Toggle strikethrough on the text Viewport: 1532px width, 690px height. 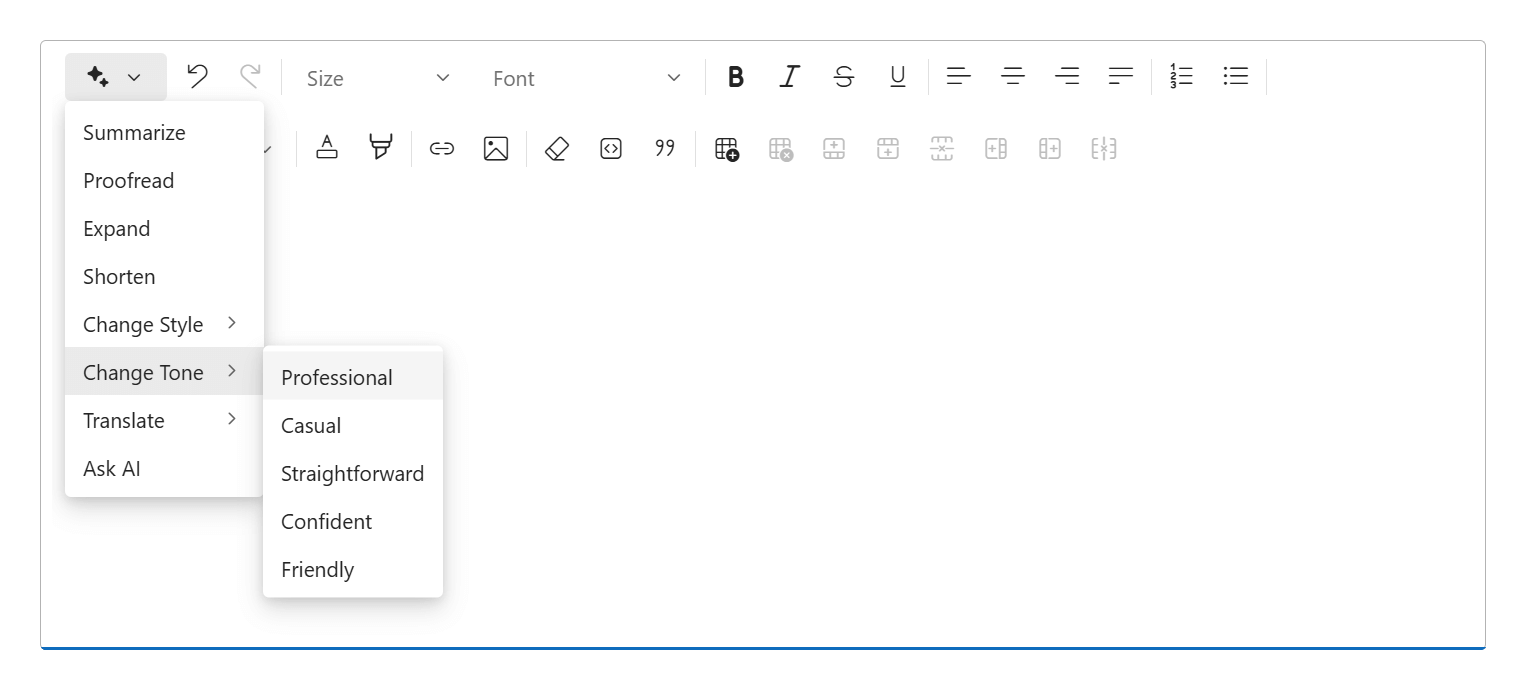point(844,76)
